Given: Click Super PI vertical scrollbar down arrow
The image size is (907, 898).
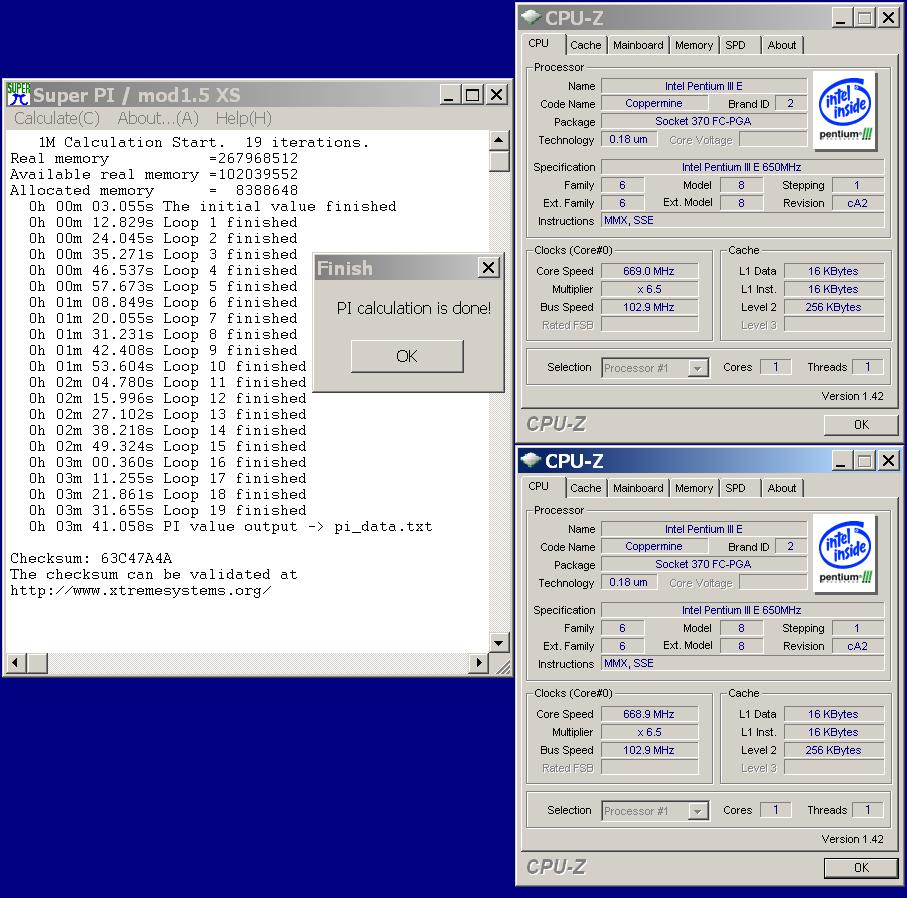Looking at the screenshot, I should click(x=499, y=642).
